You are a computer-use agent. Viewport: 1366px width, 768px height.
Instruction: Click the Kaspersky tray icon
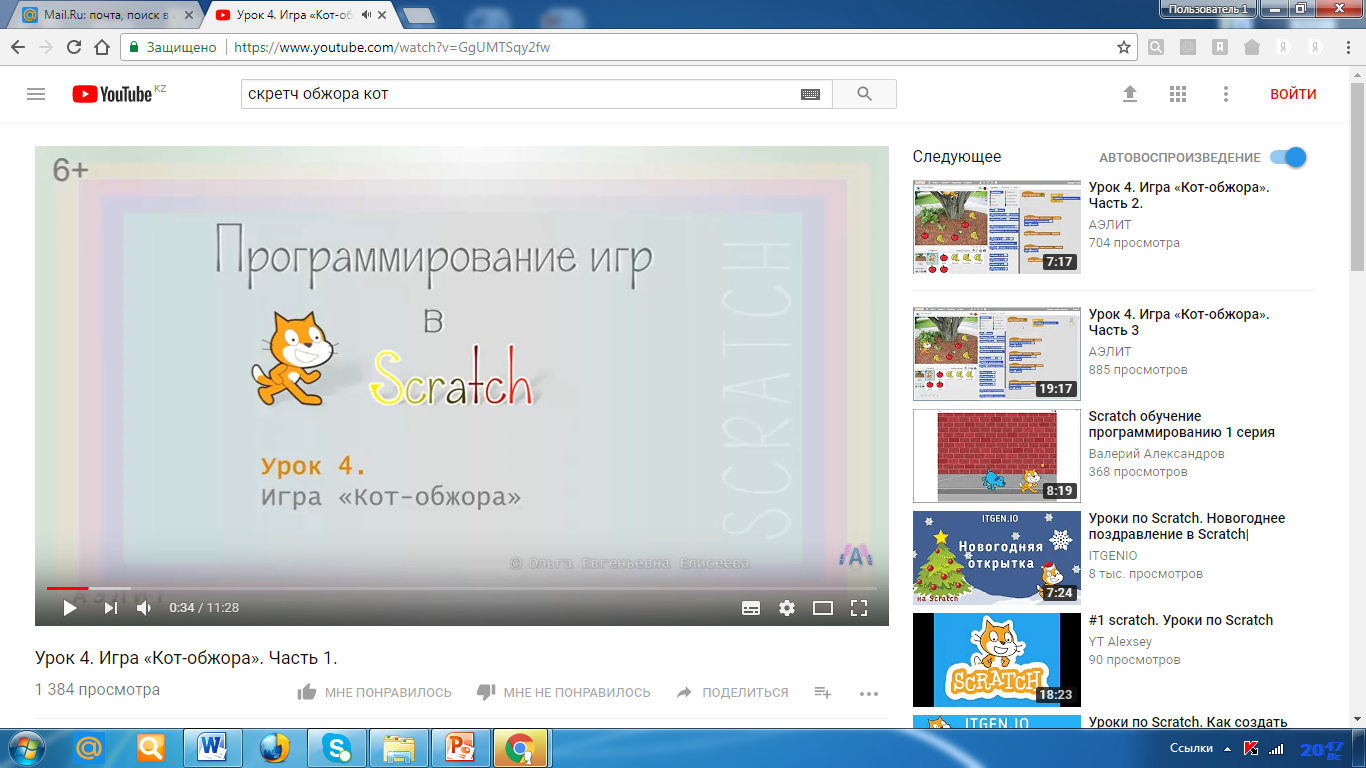coord(1251,748)
